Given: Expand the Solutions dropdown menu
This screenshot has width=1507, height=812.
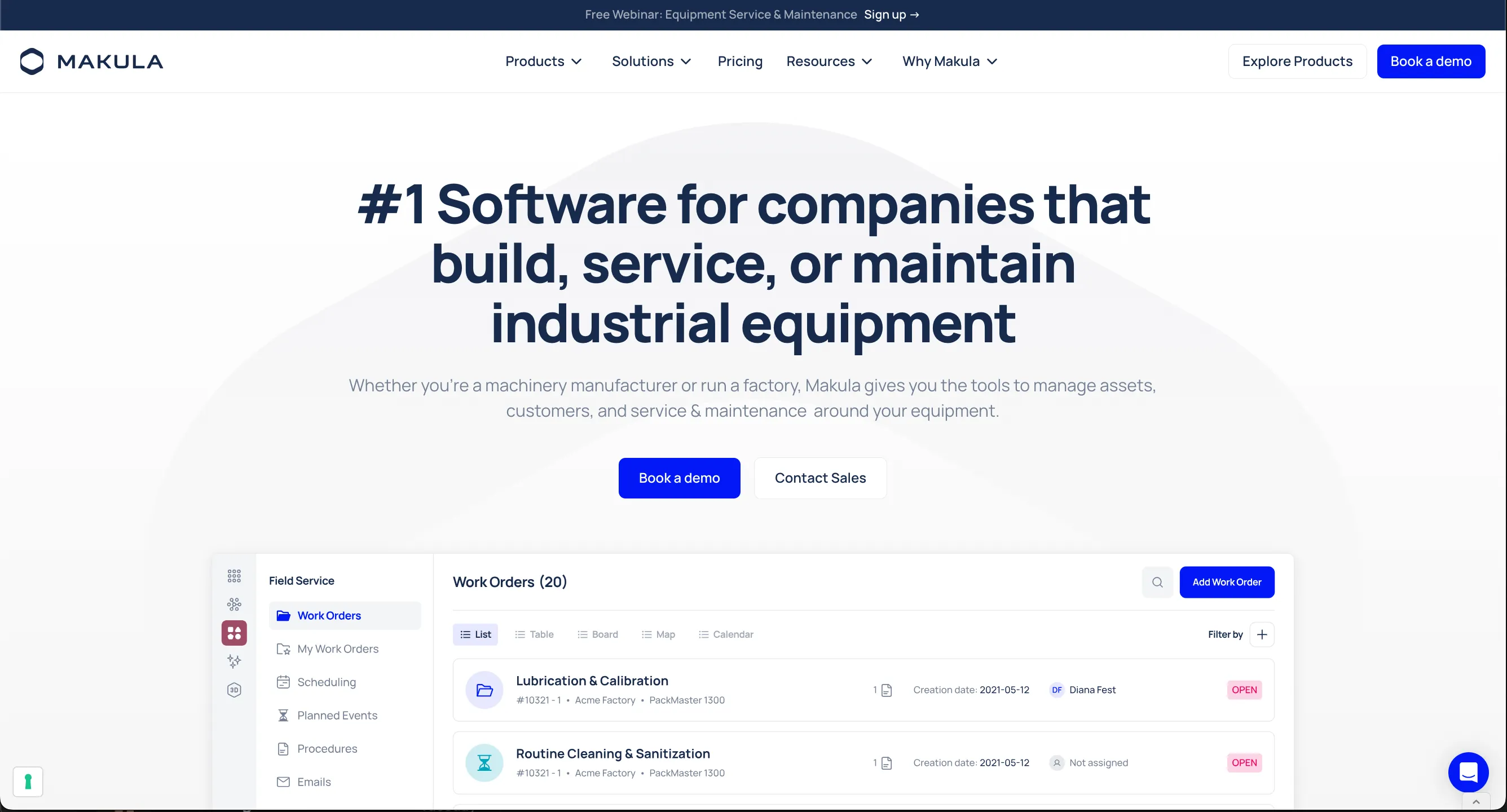Looking at the screenshot, I should (651, 61).
